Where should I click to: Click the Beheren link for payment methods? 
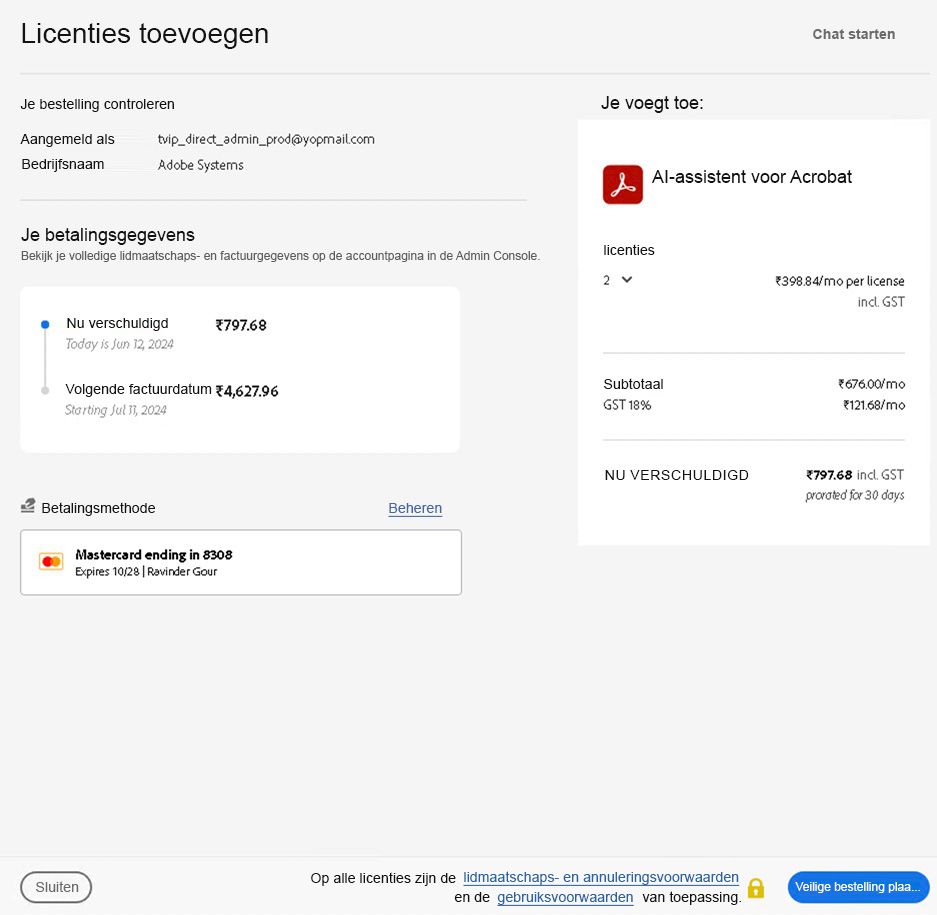tap(415, 508)
